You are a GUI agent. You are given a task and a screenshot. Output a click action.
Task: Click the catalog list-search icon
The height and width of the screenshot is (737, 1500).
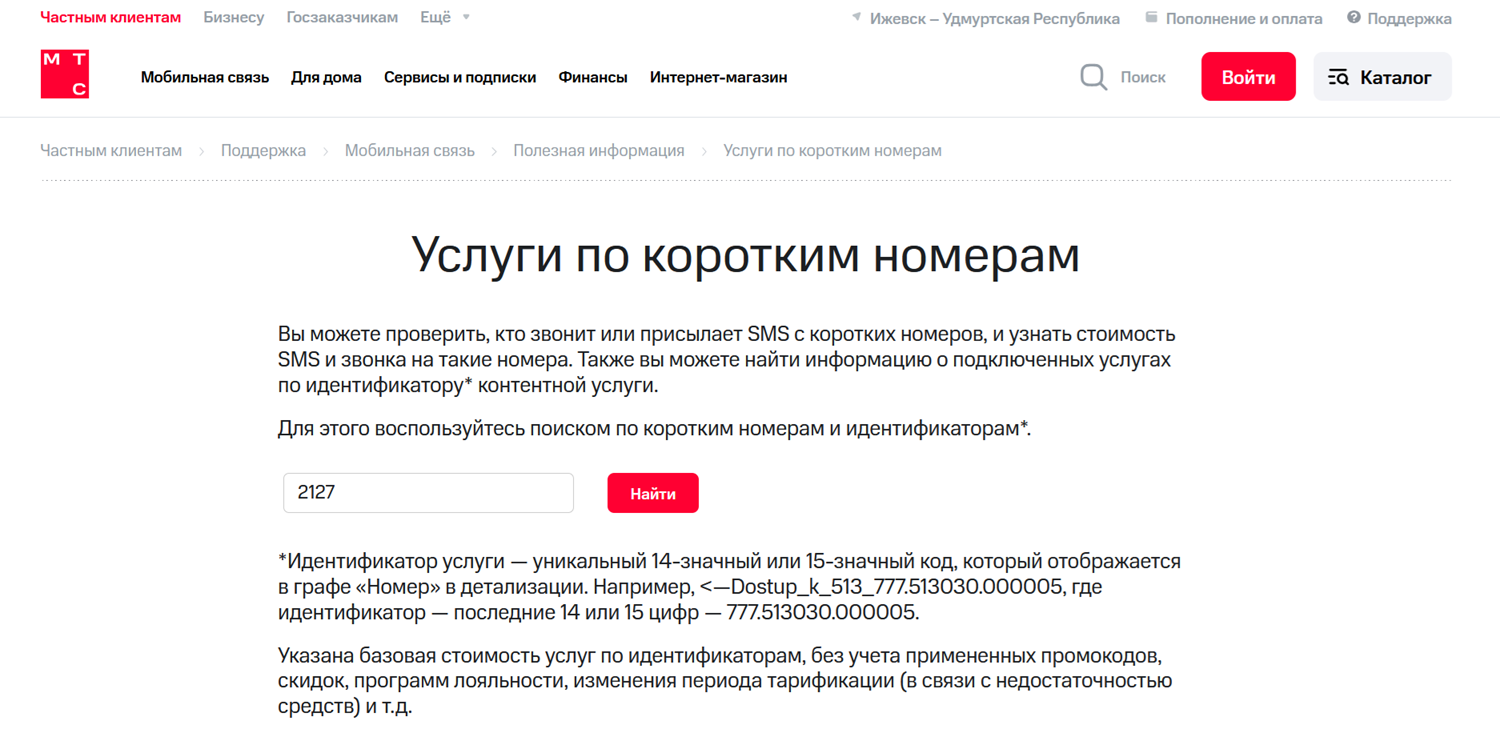1338,77
